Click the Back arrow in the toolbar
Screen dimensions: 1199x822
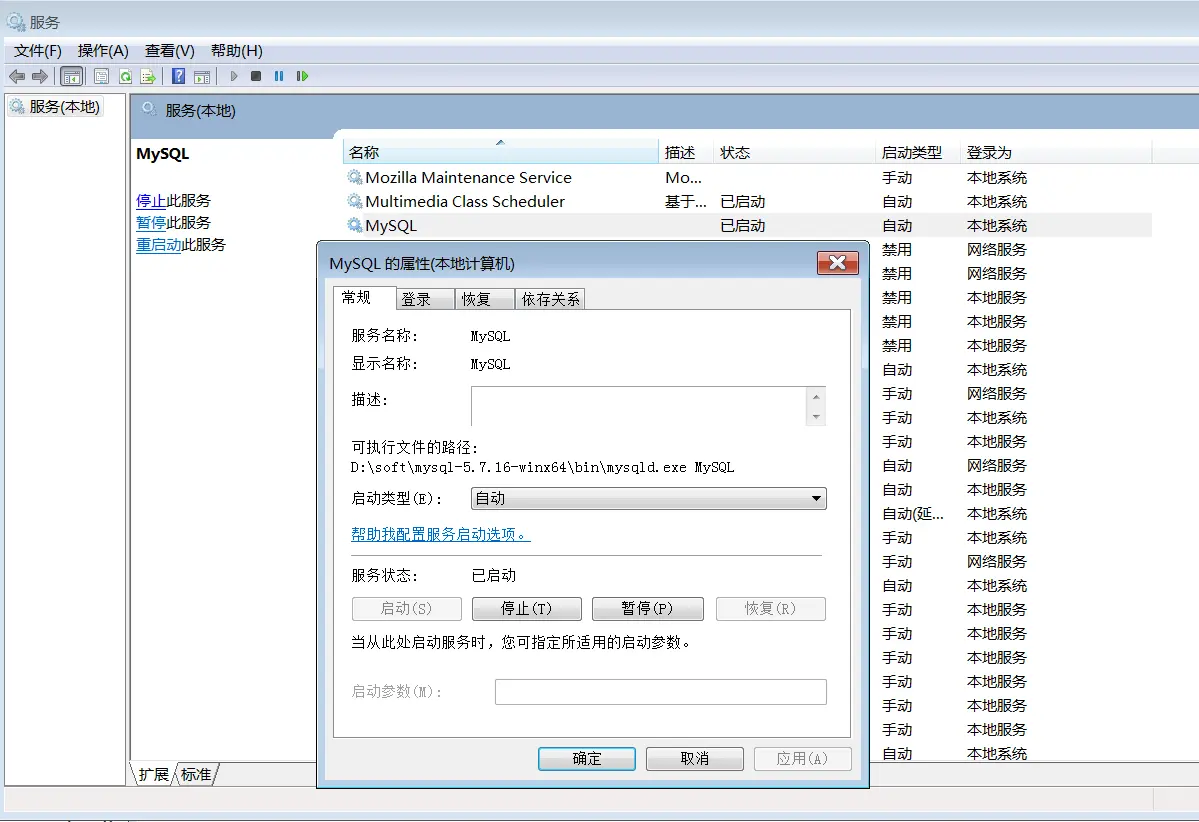point(16,76)
